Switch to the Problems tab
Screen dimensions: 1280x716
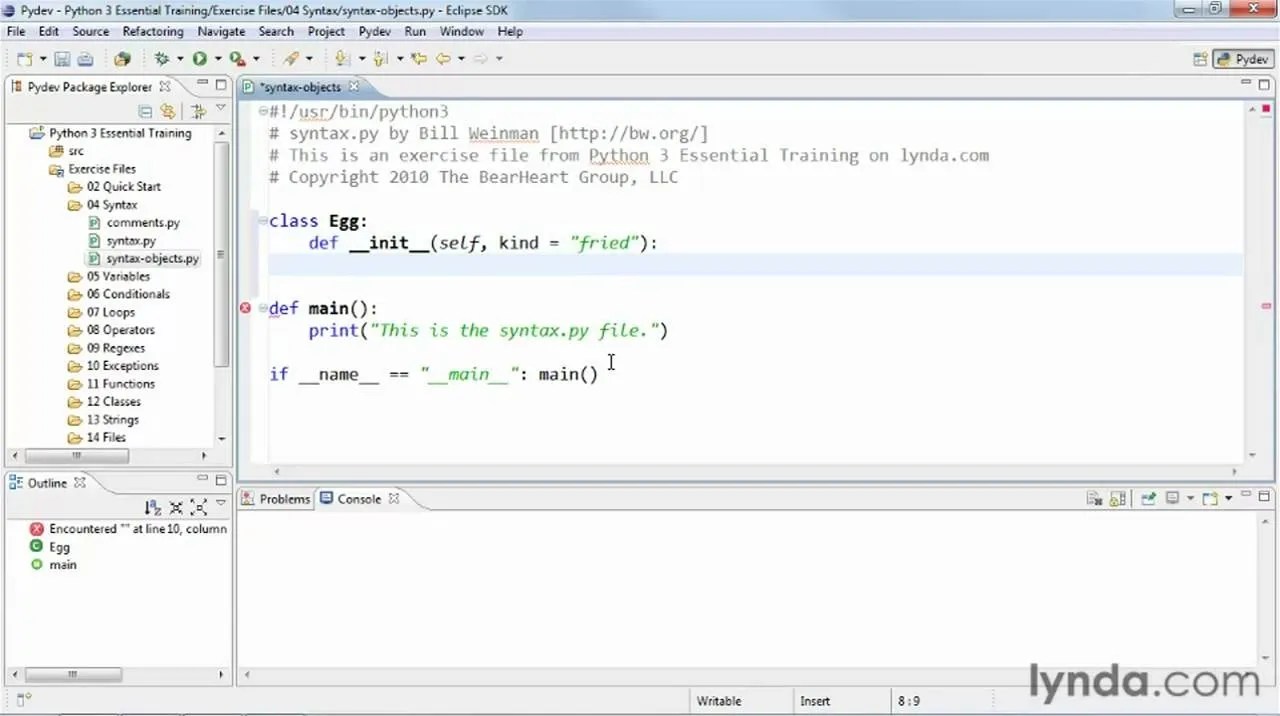pyautogui.click(x=284, y=498)
